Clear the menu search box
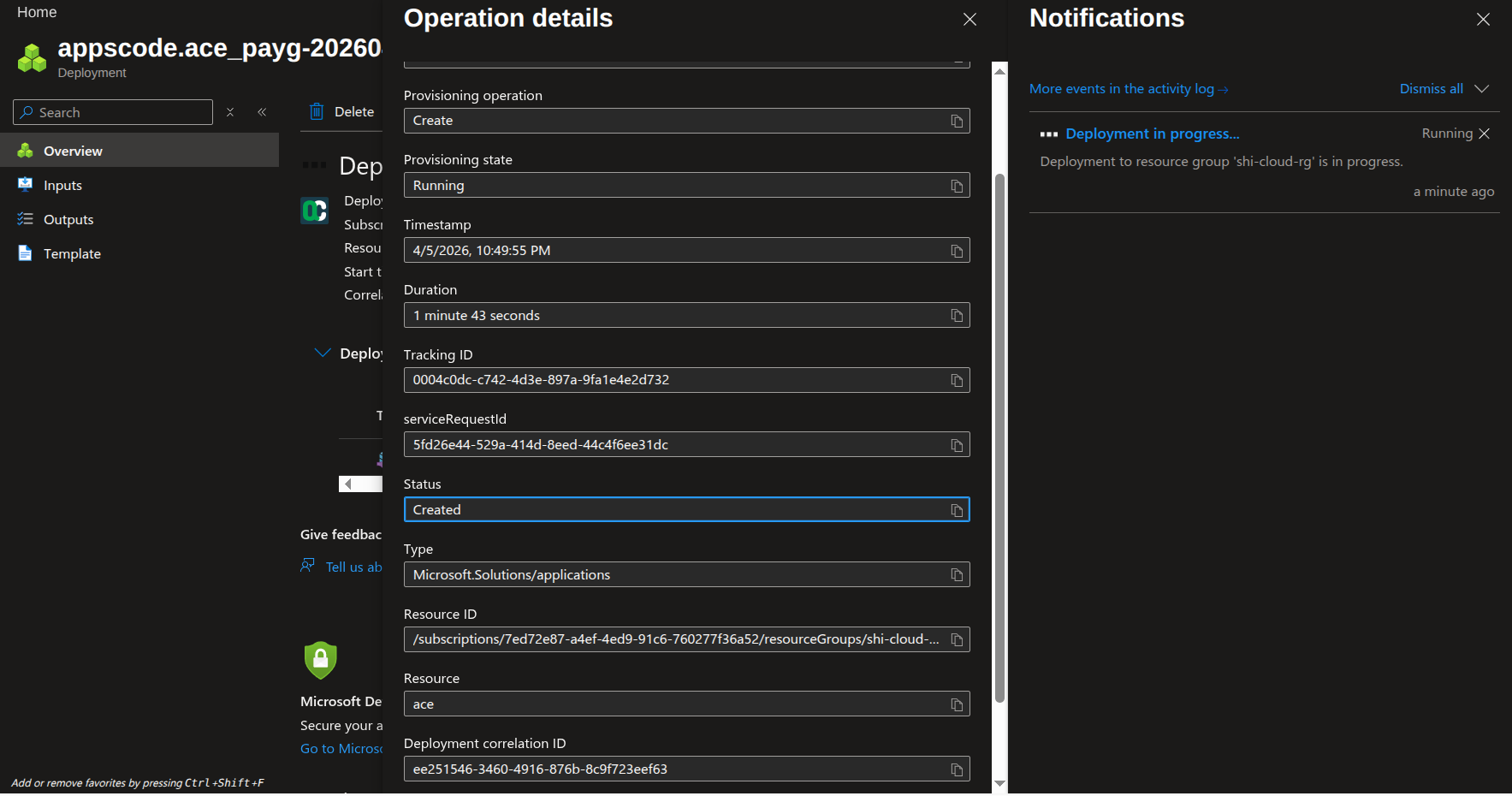Image resolution: width=1512 pixels, height=796 pixels. click(x=229, y=112)
